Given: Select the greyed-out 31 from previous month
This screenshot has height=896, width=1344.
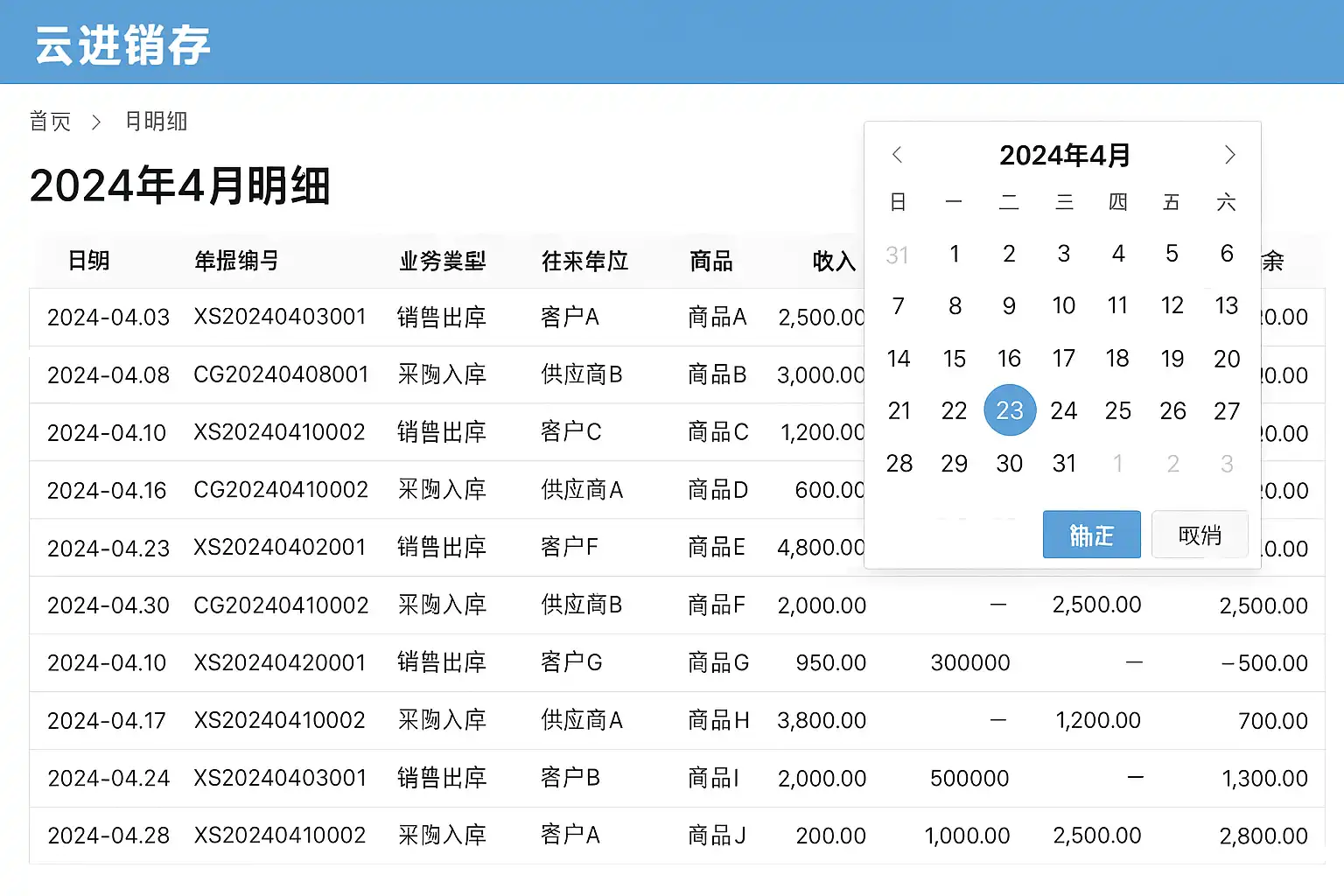Looking at the screenshot, I should click(x=897, y=255).
